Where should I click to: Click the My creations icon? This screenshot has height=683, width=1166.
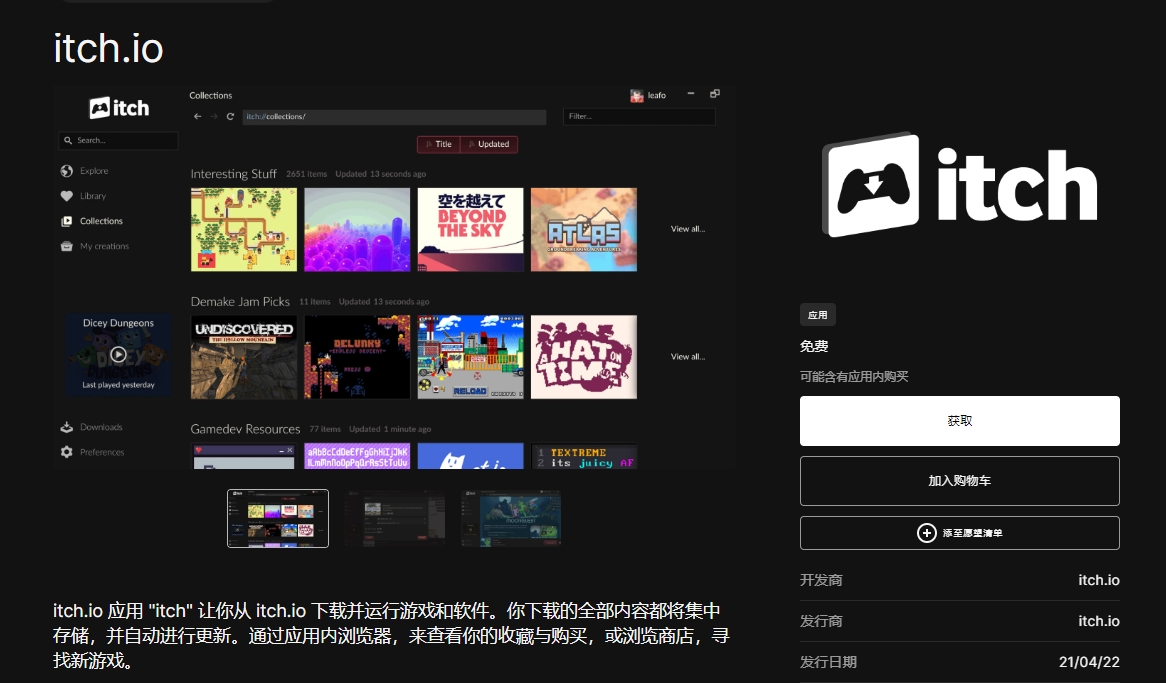(67, 246)
